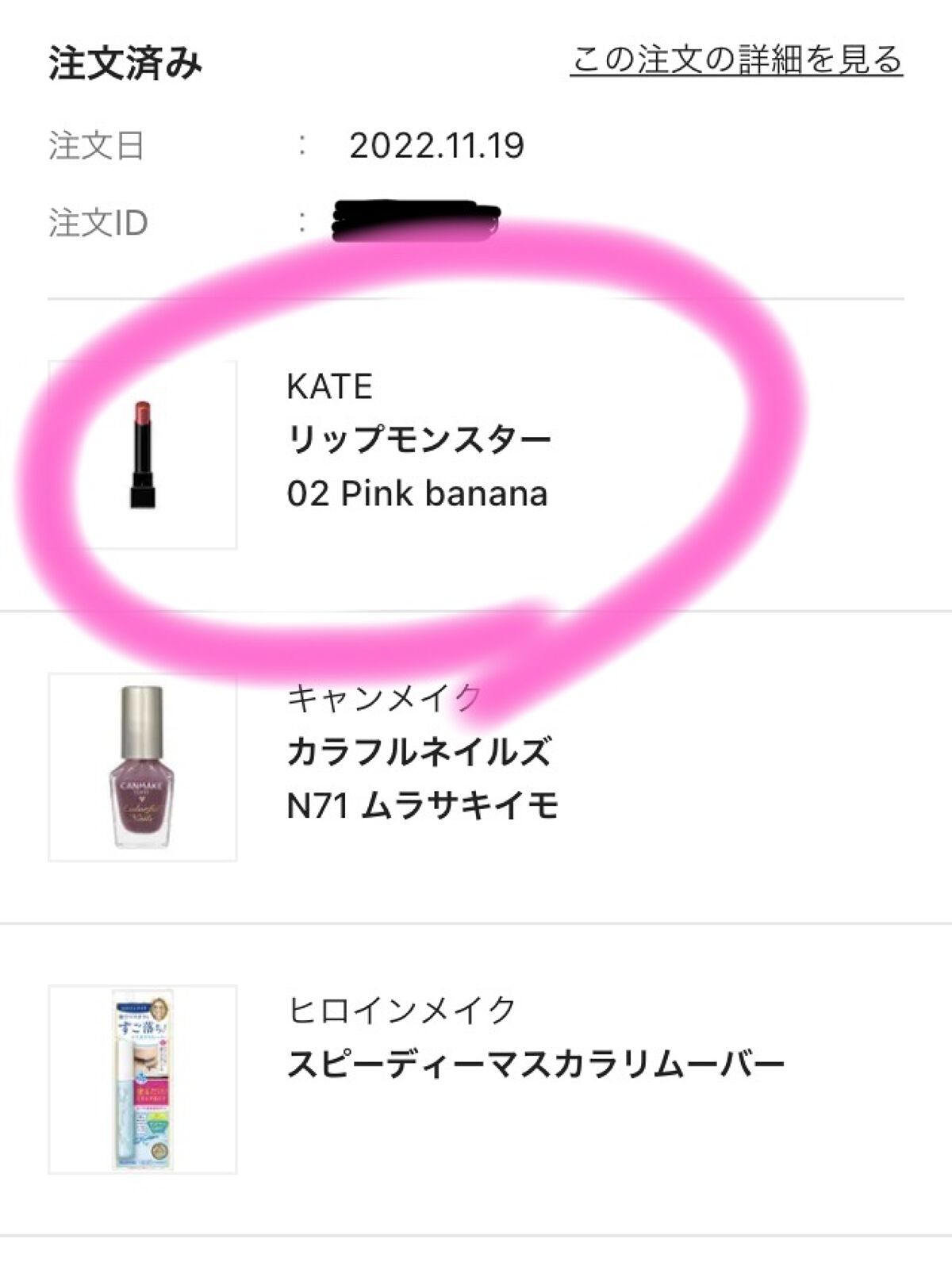Open the KATE lipstick product thumbnail
This screenshot has height=1270, width=952.
click(x=143, y=455)
